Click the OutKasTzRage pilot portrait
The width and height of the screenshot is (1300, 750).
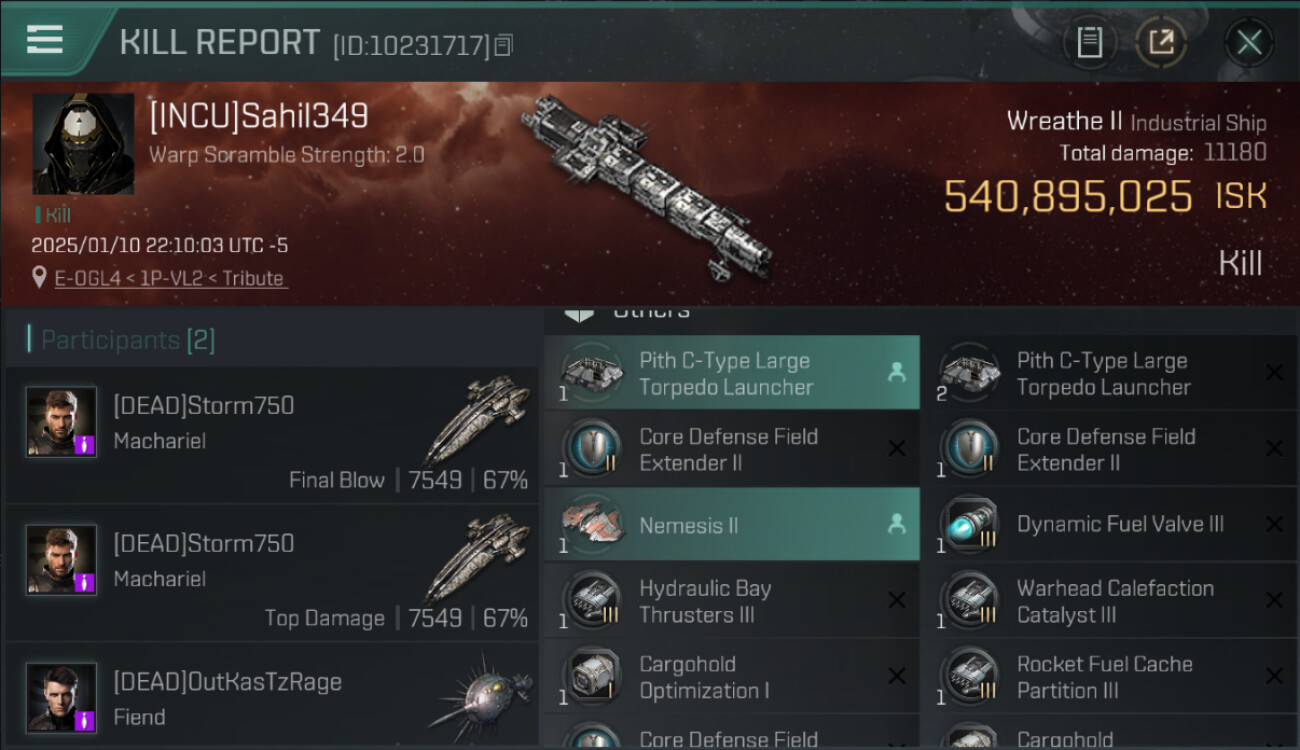[x=62, y=697]
